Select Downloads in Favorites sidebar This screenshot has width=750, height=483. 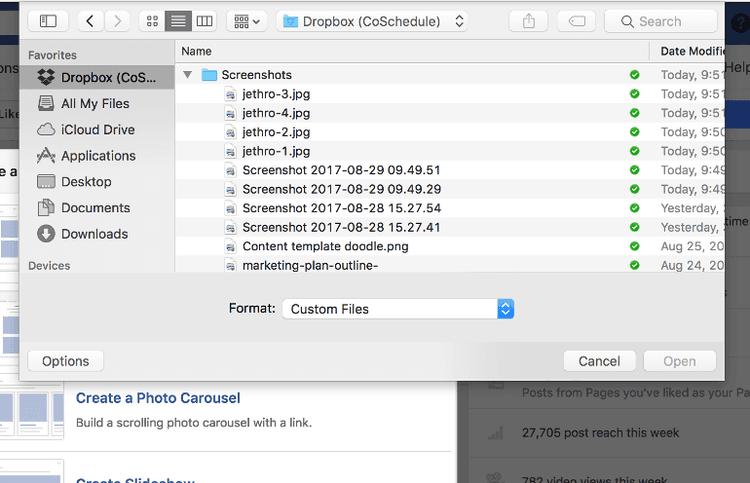[94, 233]
